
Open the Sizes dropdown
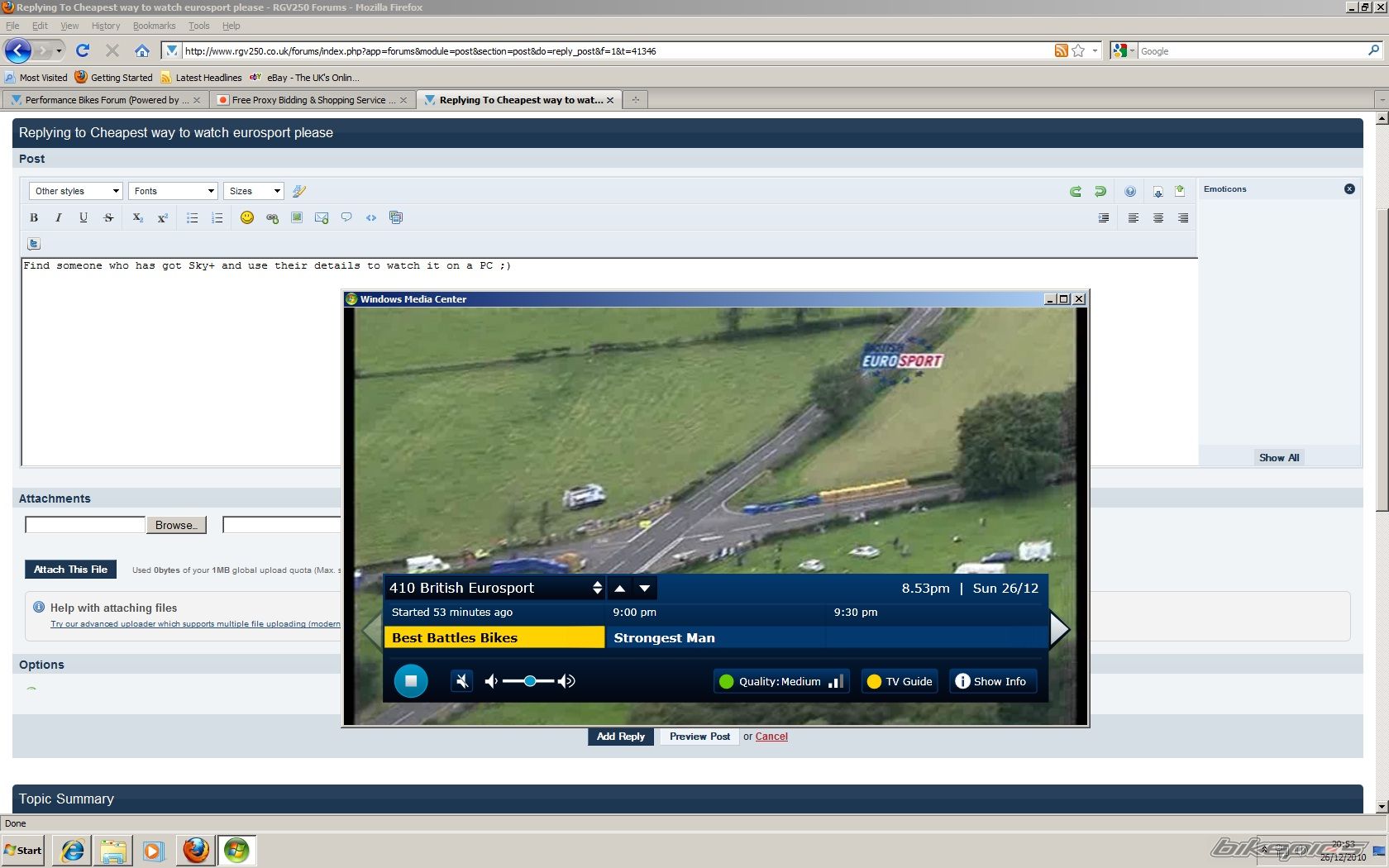tap(254, 191)
